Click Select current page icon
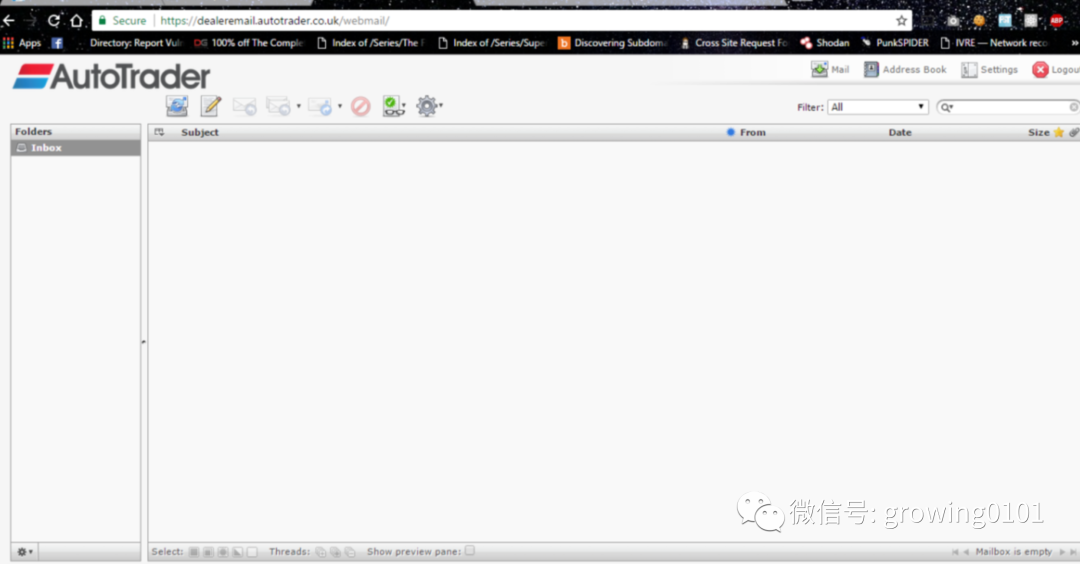Screen dimensions: 1080x564 coord(208,552)
